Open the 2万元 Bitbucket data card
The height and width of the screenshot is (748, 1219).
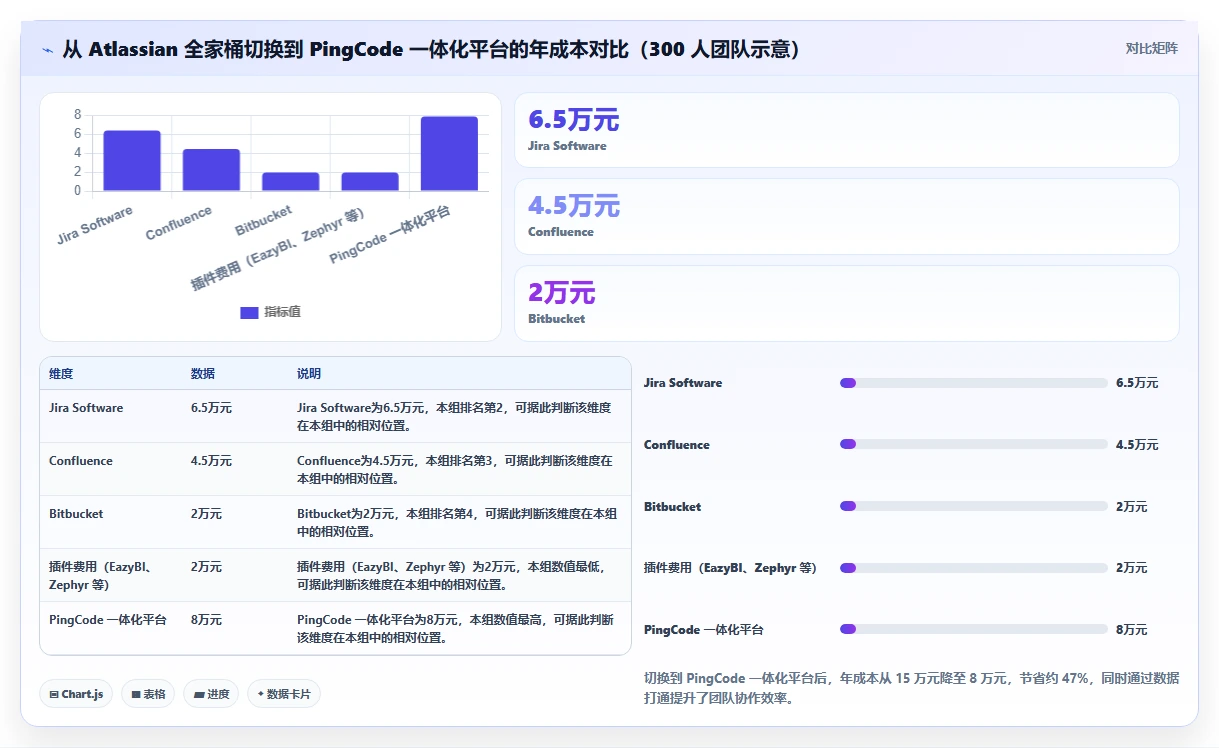click(x=847, y=303)
